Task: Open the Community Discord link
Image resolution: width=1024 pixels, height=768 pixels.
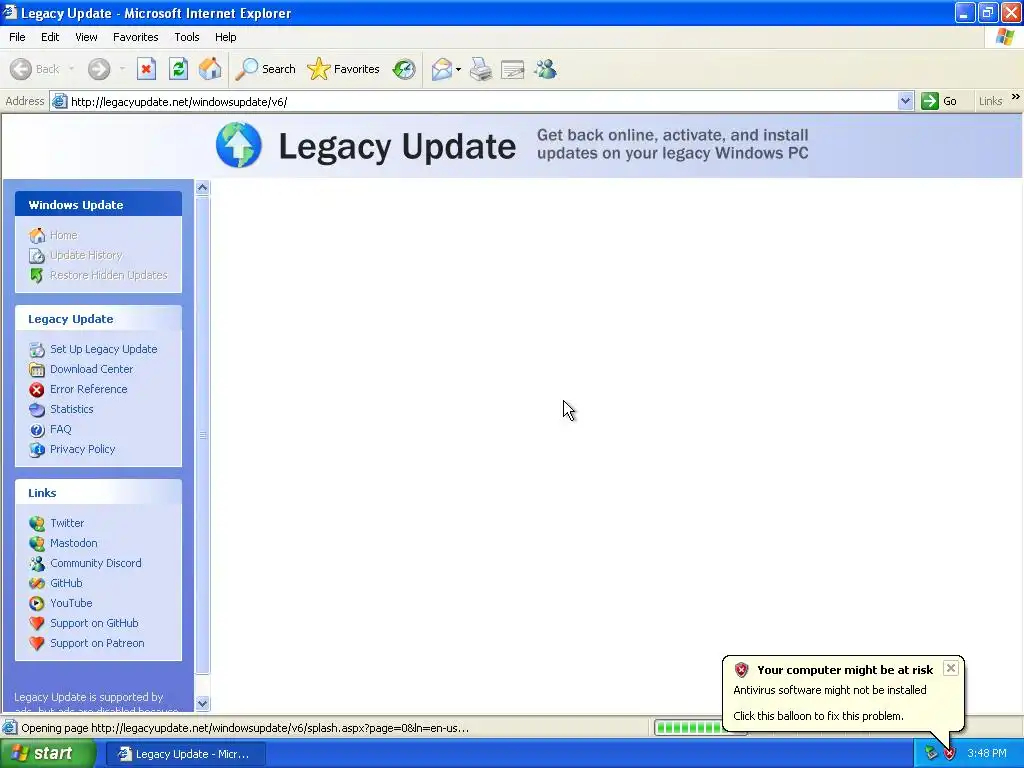Action: (96, 564)
